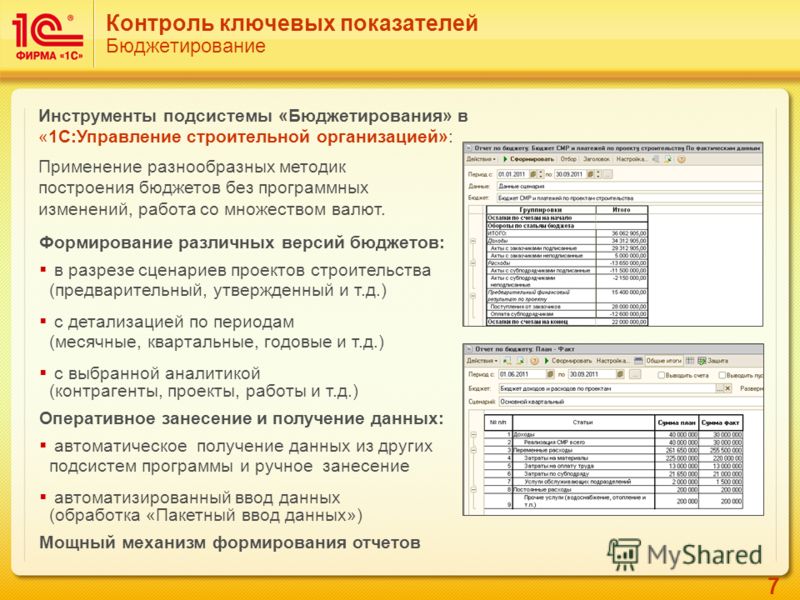
Task: Click Сценарий field Основной квартальный
Action: coord(631,402)
